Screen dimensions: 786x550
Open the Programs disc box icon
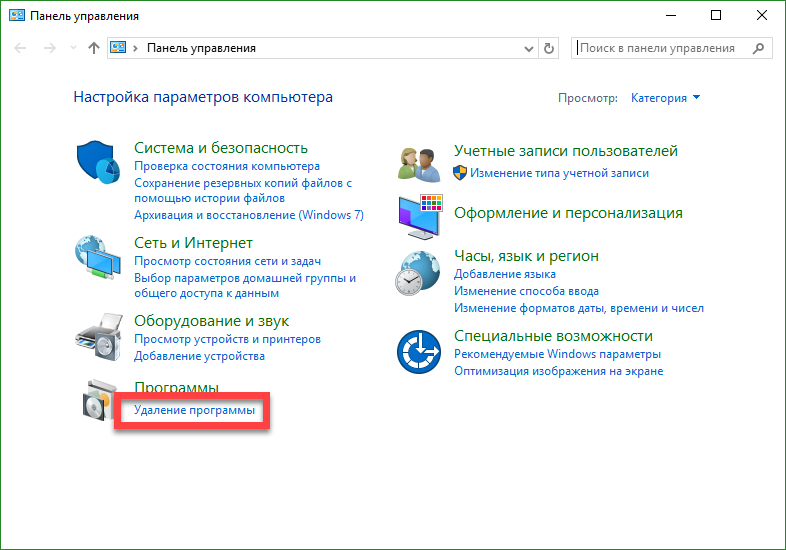(98, 402)
